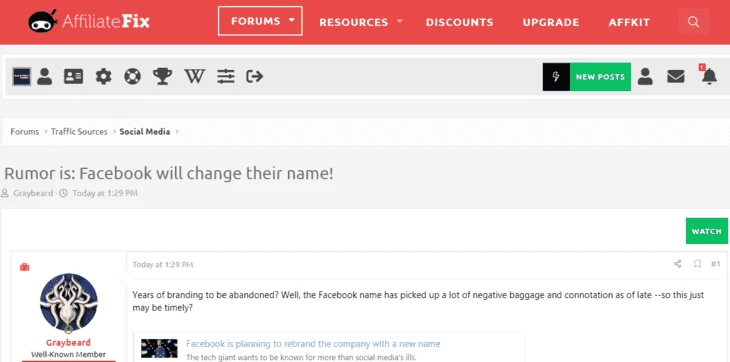
Task: Expand the FORUMS dropdown arrow
Action: [292, 20]
